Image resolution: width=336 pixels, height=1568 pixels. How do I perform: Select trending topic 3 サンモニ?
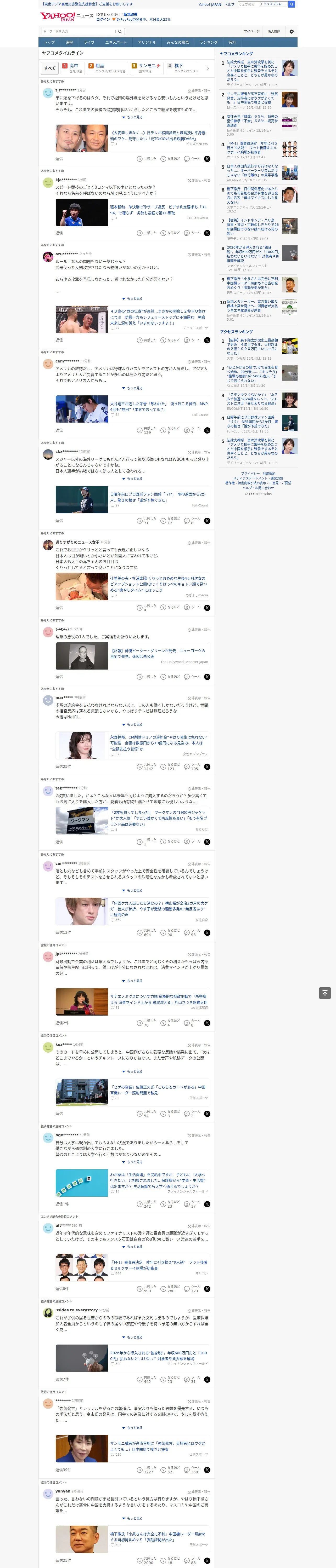click(146, 68)
